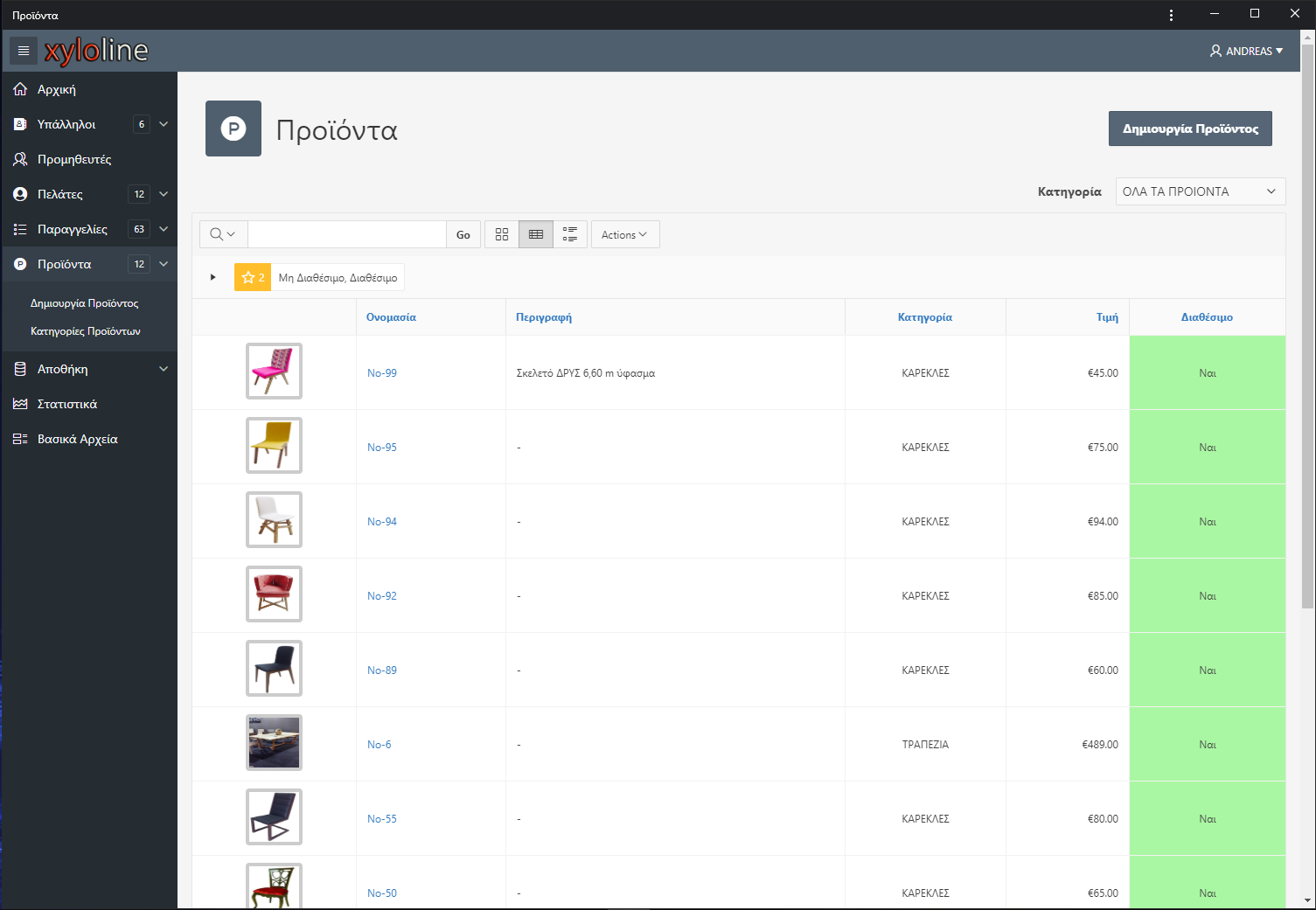Click the yellow highlight star badge

pyautogui.click(x=253, y=277)
